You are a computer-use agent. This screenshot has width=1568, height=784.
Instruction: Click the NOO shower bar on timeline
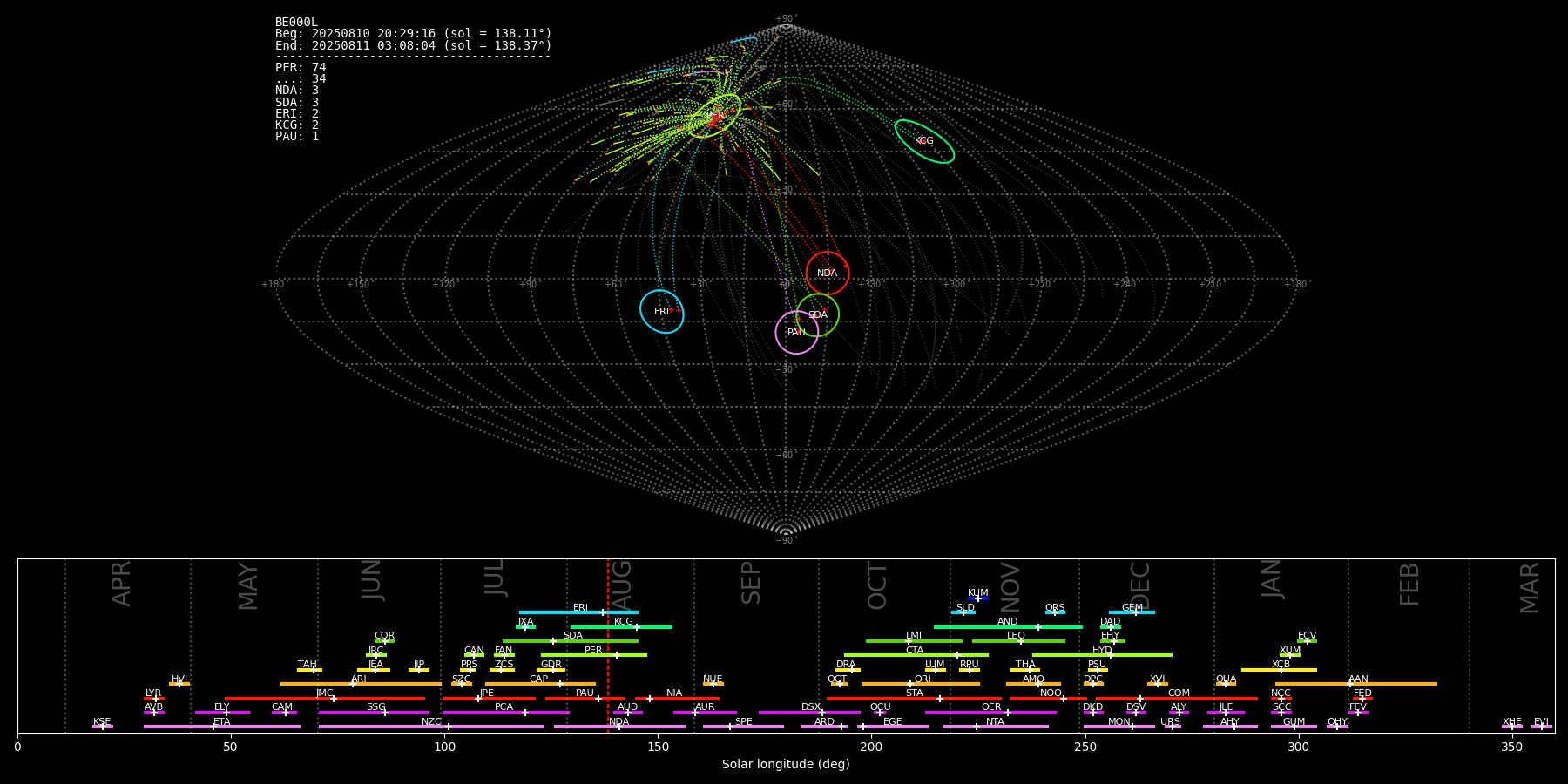(x=1049, y=698)
